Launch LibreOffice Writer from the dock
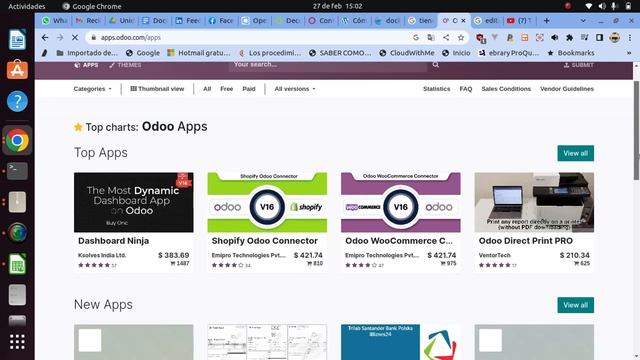 point(17,39)
